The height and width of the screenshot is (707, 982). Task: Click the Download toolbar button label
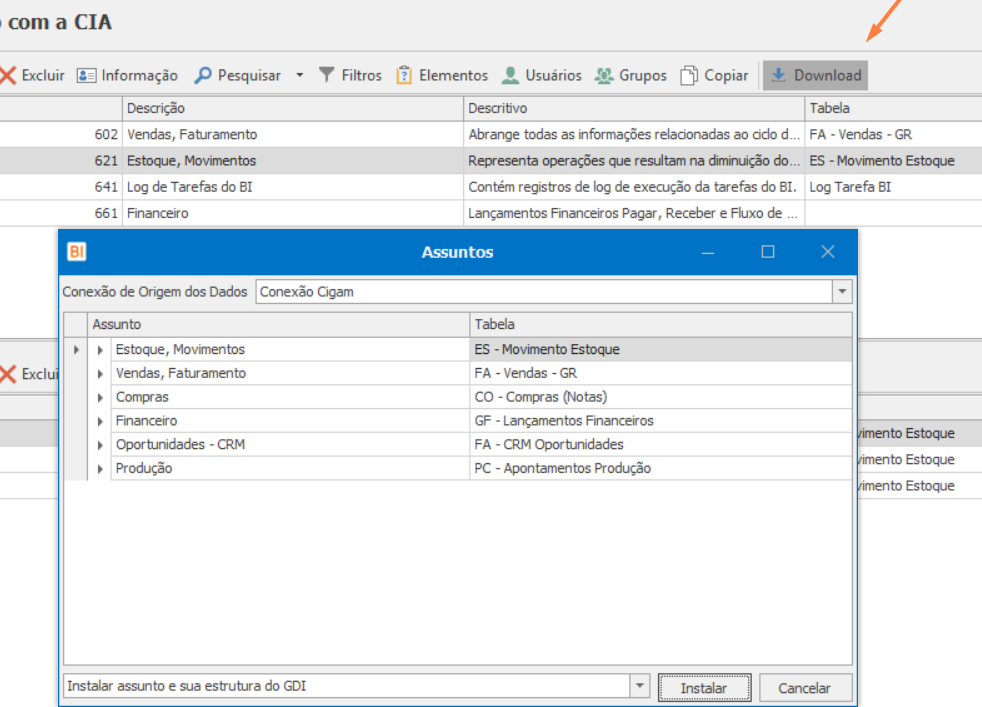828,75
